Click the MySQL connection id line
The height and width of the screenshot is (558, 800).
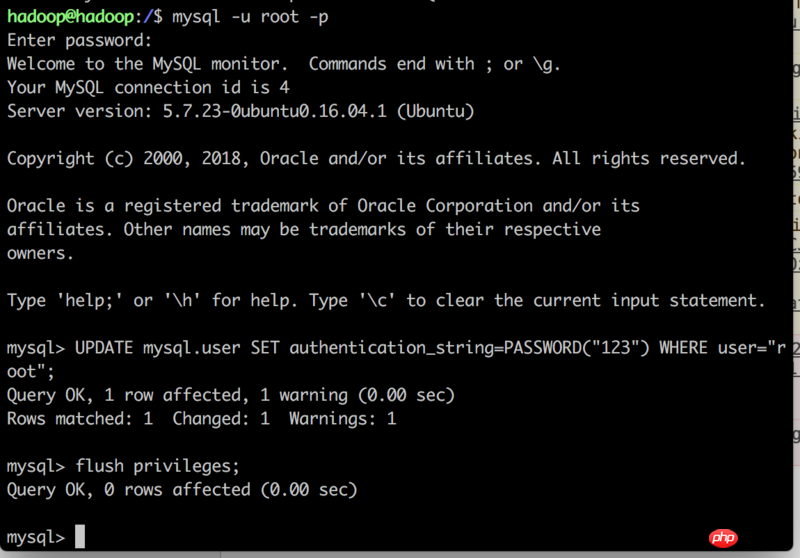pos(148,88)
